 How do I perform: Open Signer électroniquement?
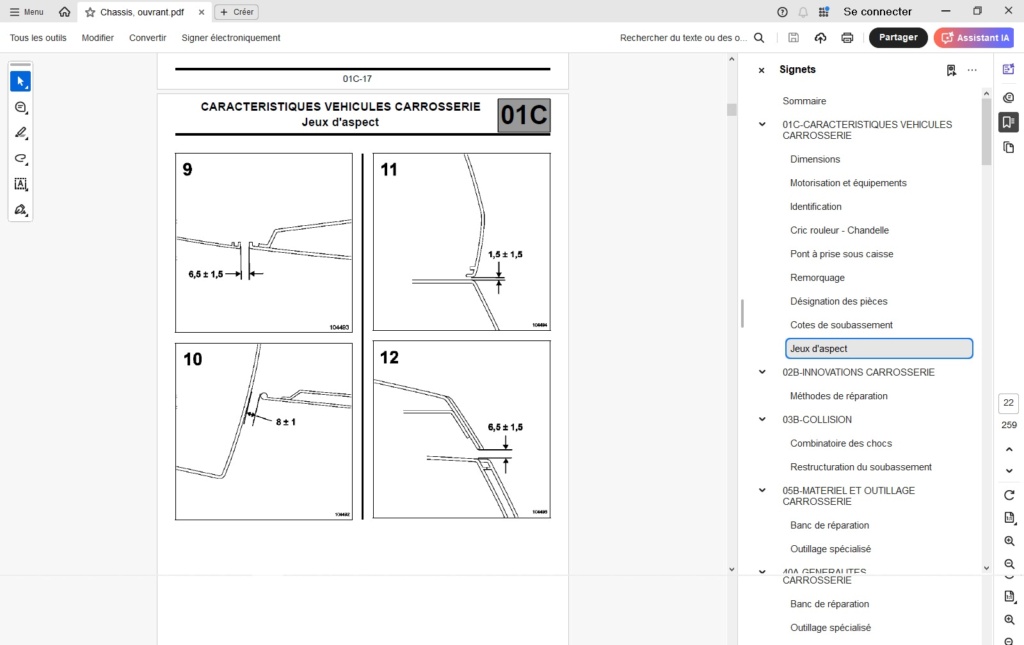231,38
